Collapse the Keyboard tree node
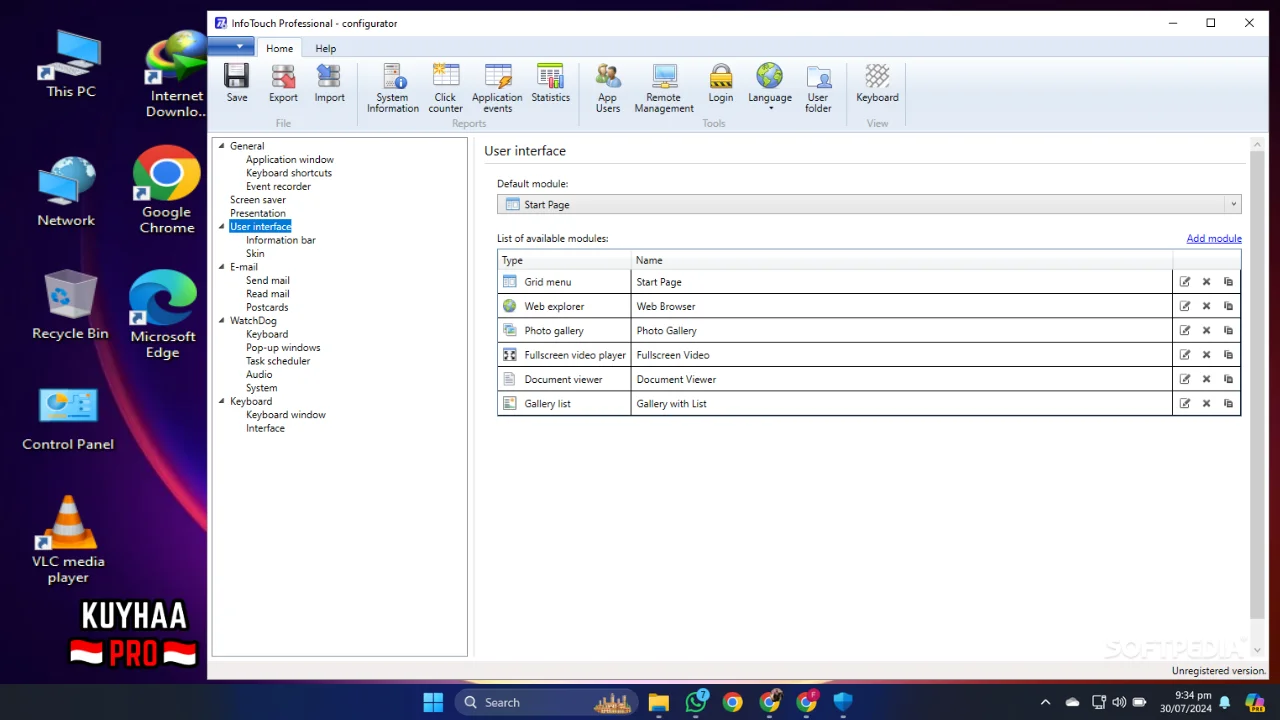Screen dimensions: 1280x720 coord(222,401)
